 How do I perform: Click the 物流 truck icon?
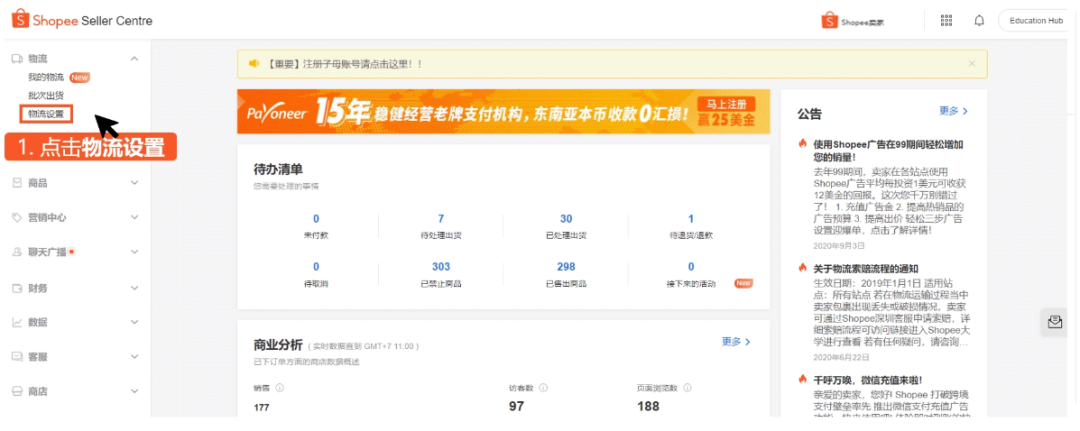[17, 59]
